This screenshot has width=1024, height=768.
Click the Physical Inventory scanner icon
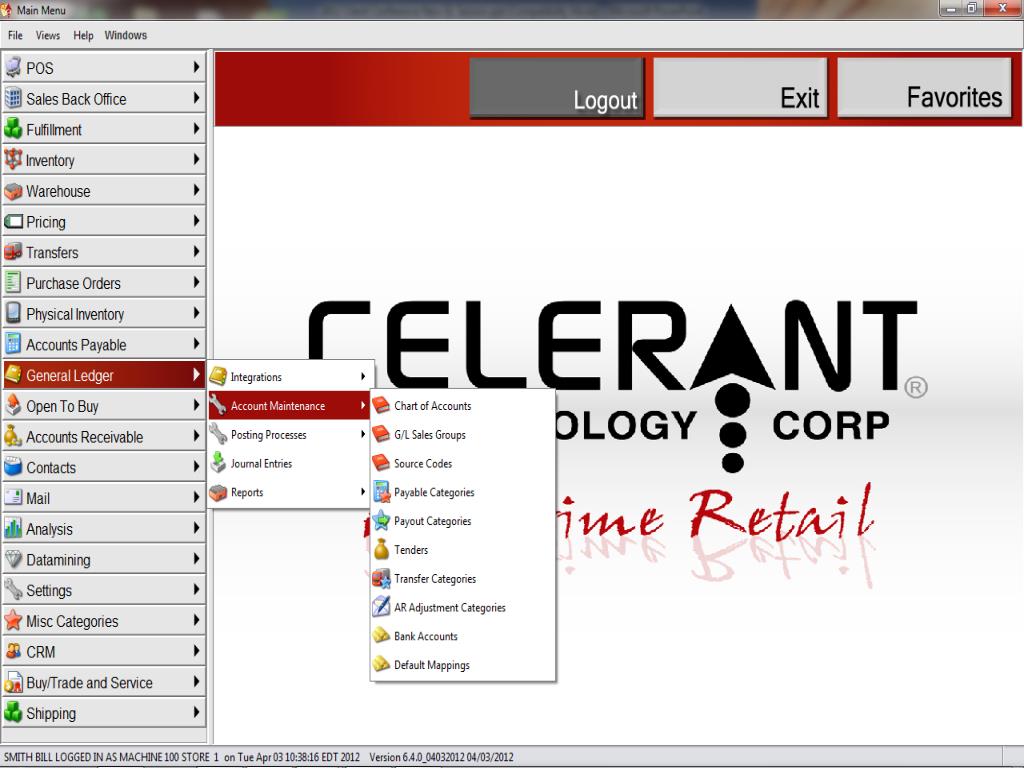tap(13, 313)
